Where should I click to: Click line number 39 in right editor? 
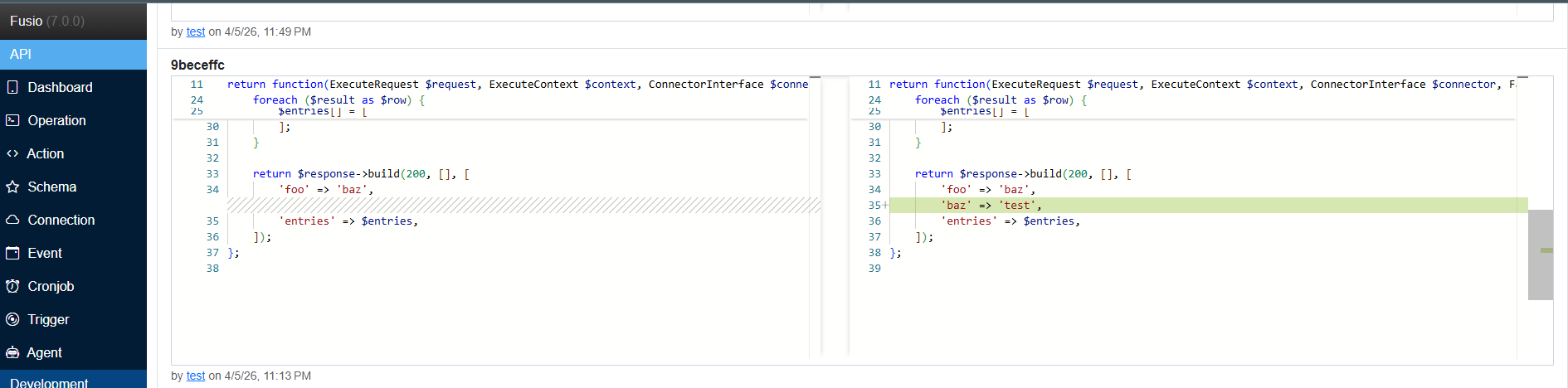pos(874,268)
